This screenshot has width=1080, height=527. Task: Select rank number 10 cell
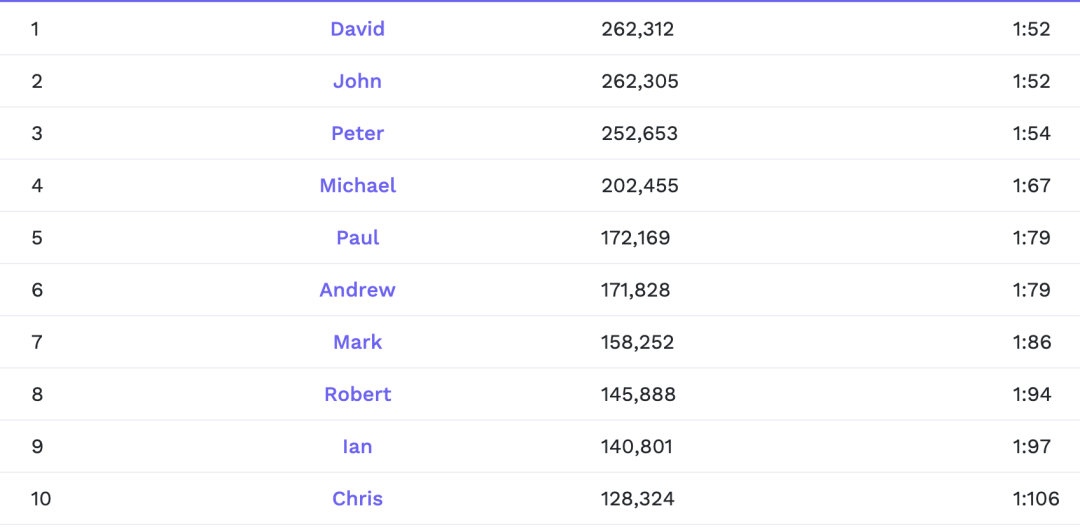(x=41, y=498)
